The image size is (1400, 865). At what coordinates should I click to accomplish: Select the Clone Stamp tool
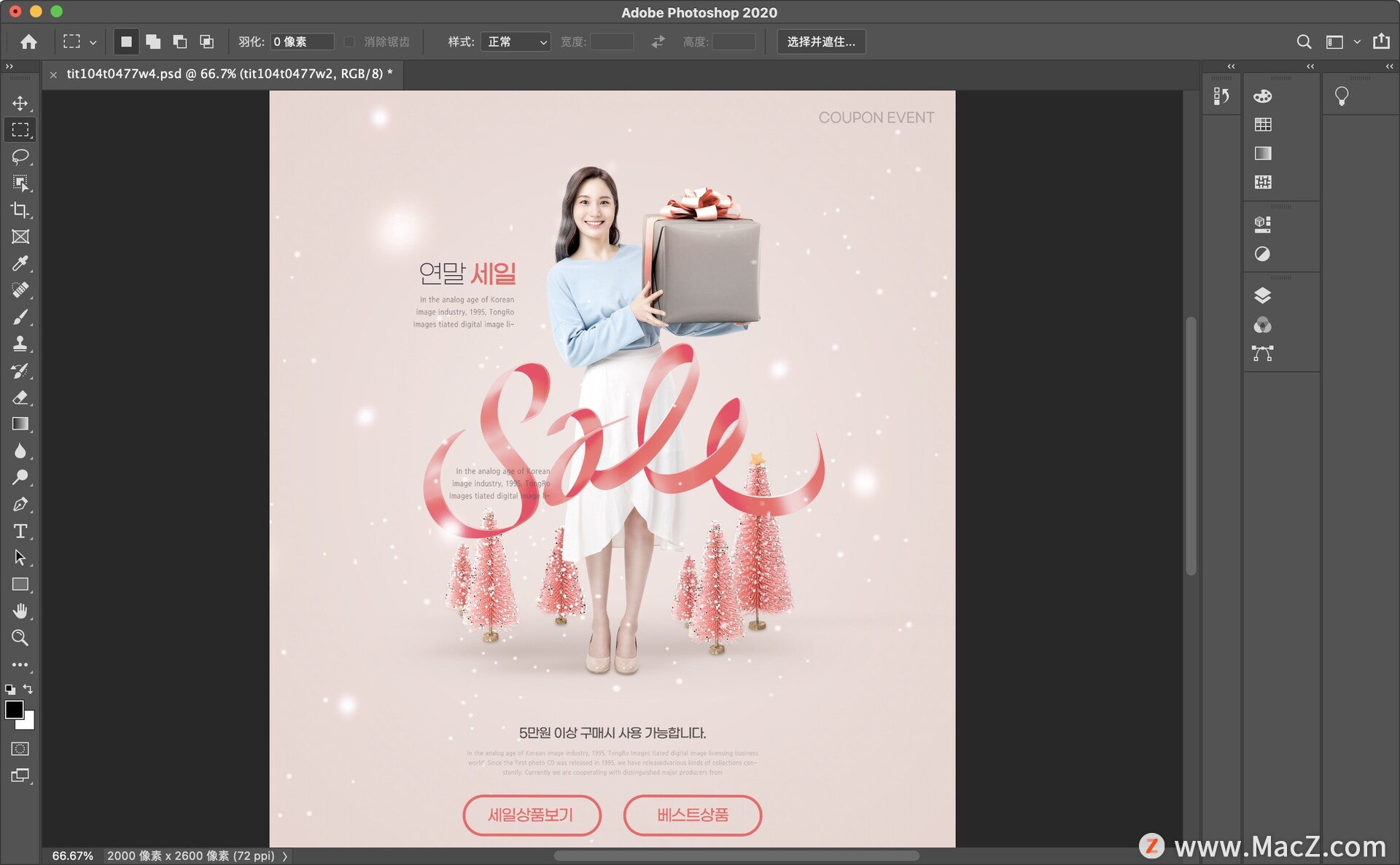[20, 344]
